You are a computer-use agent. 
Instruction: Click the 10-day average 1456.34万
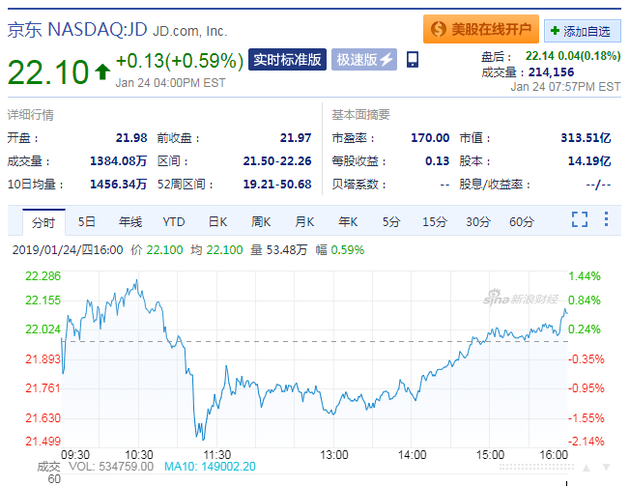(x=119, y=184)
